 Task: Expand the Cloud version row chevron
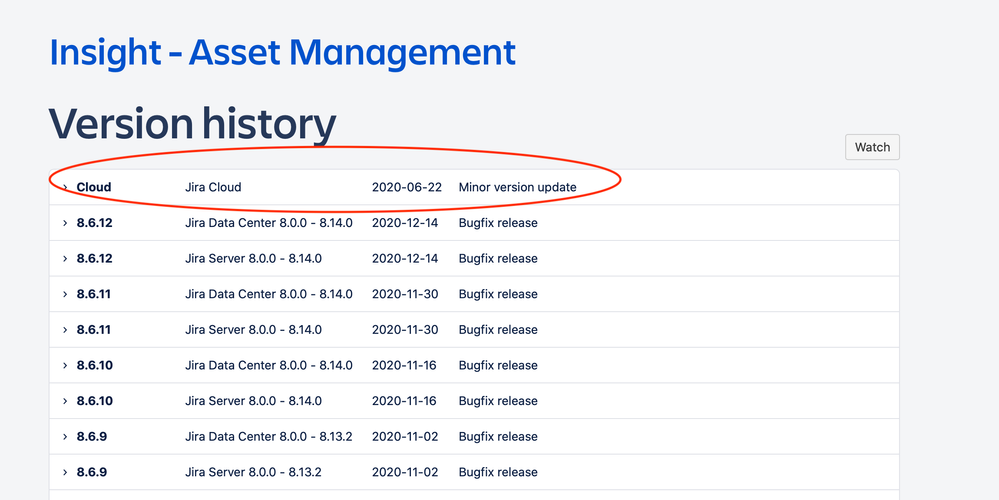coord(65,187)
